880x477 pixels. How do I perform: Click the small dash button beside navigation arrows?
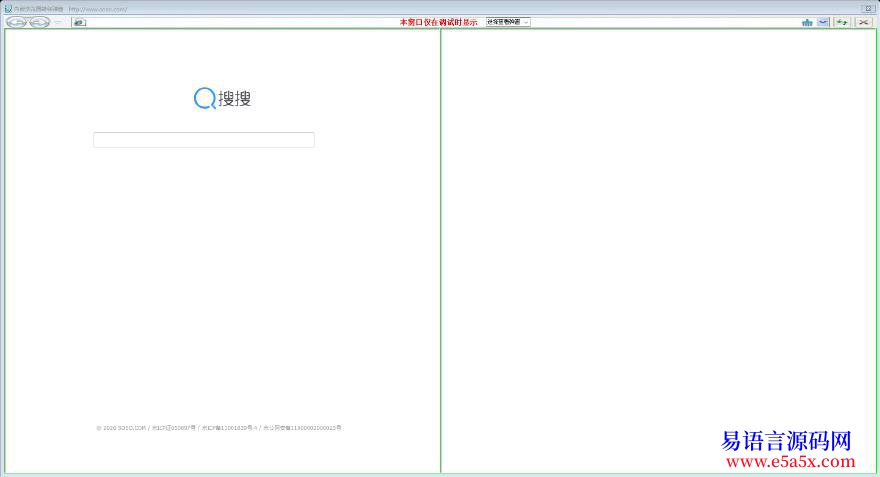coord(58,21)
